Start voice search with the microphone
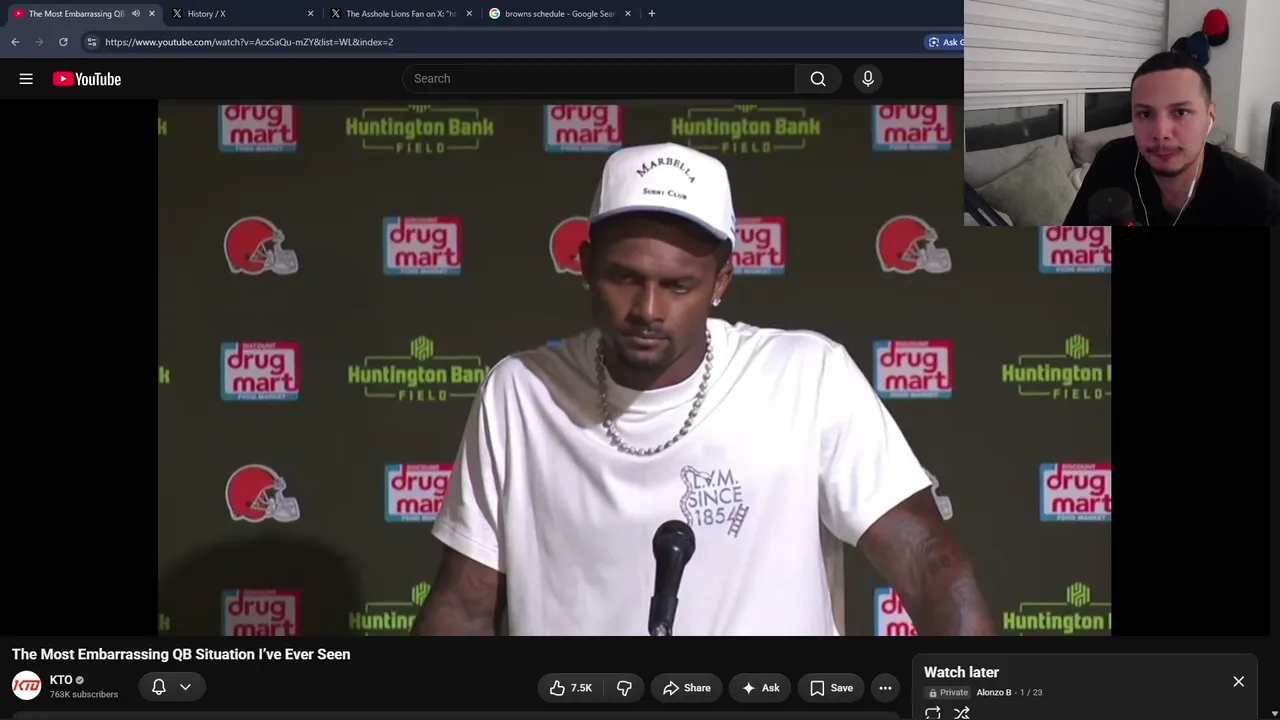 868,79
